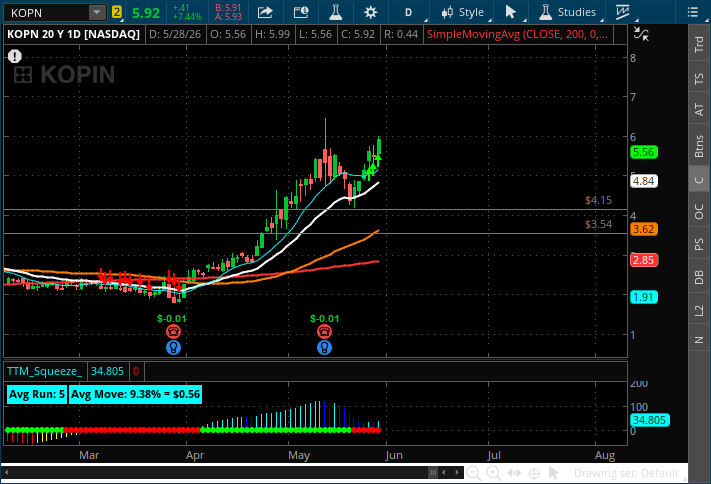Image resolution: width=711 pixels, height=484 pixels.
Task: Click the April earnings phone icon
Action: tap(173, 332)
